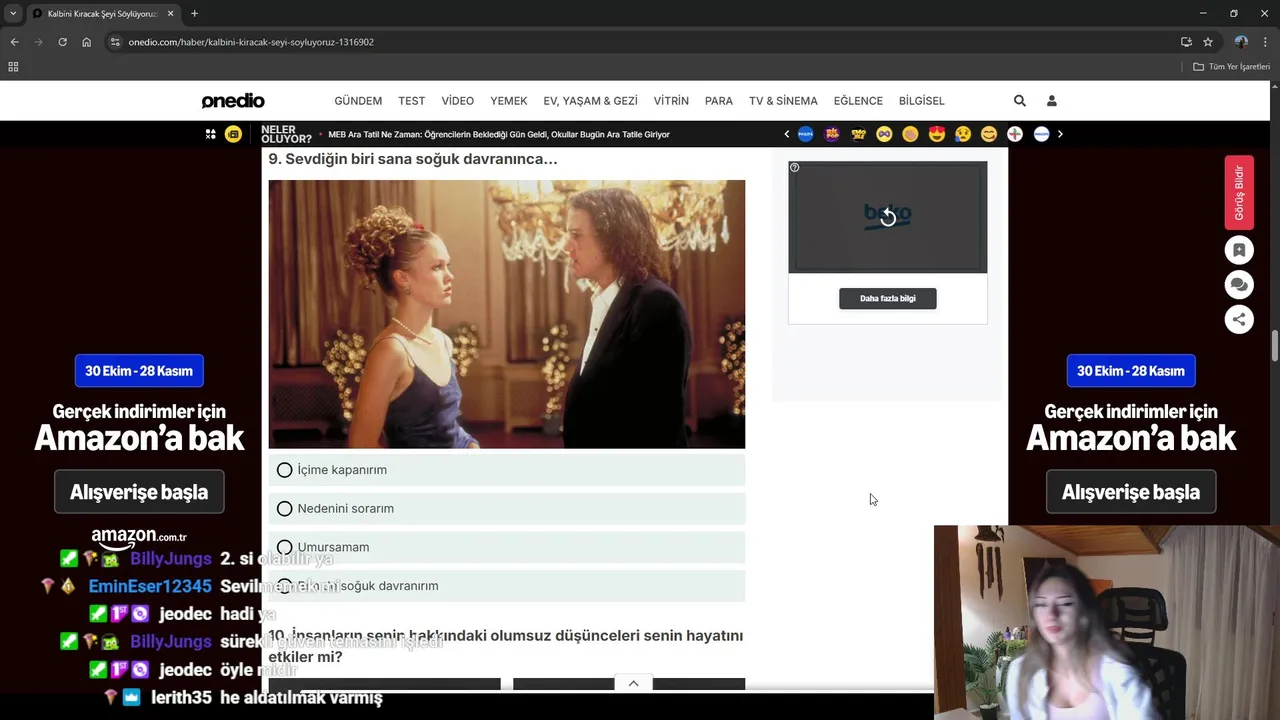Open the EĞLENCE section
The height and width of the screenshot is (720, 1280).
tap(858, 101)
